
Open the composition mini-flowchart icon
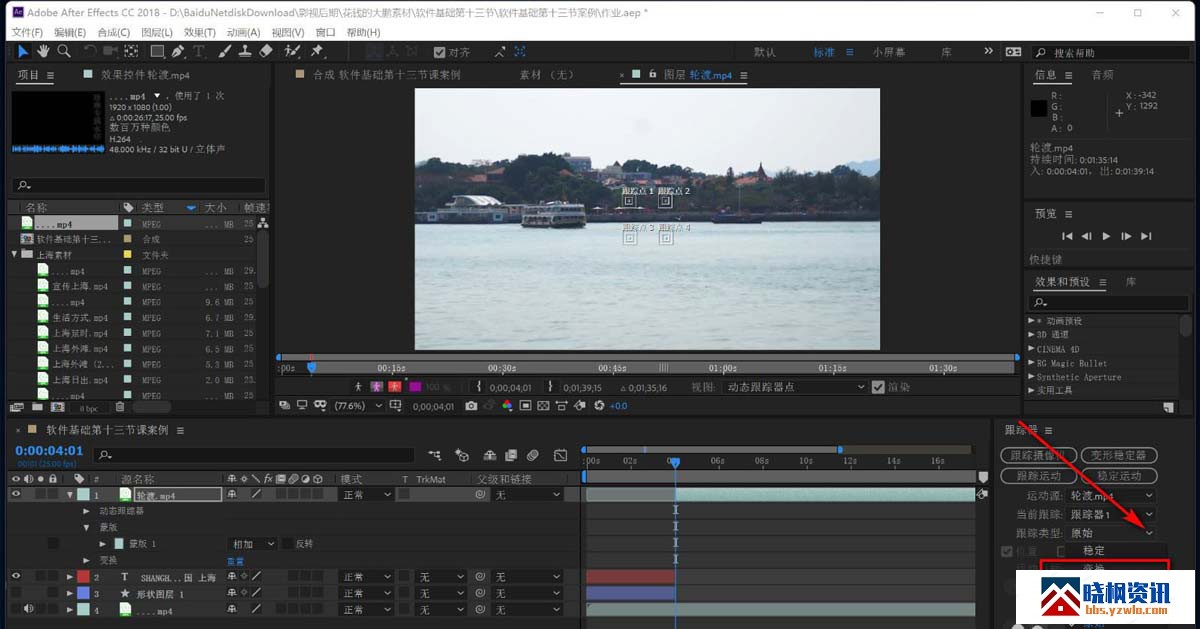(435, 455)
